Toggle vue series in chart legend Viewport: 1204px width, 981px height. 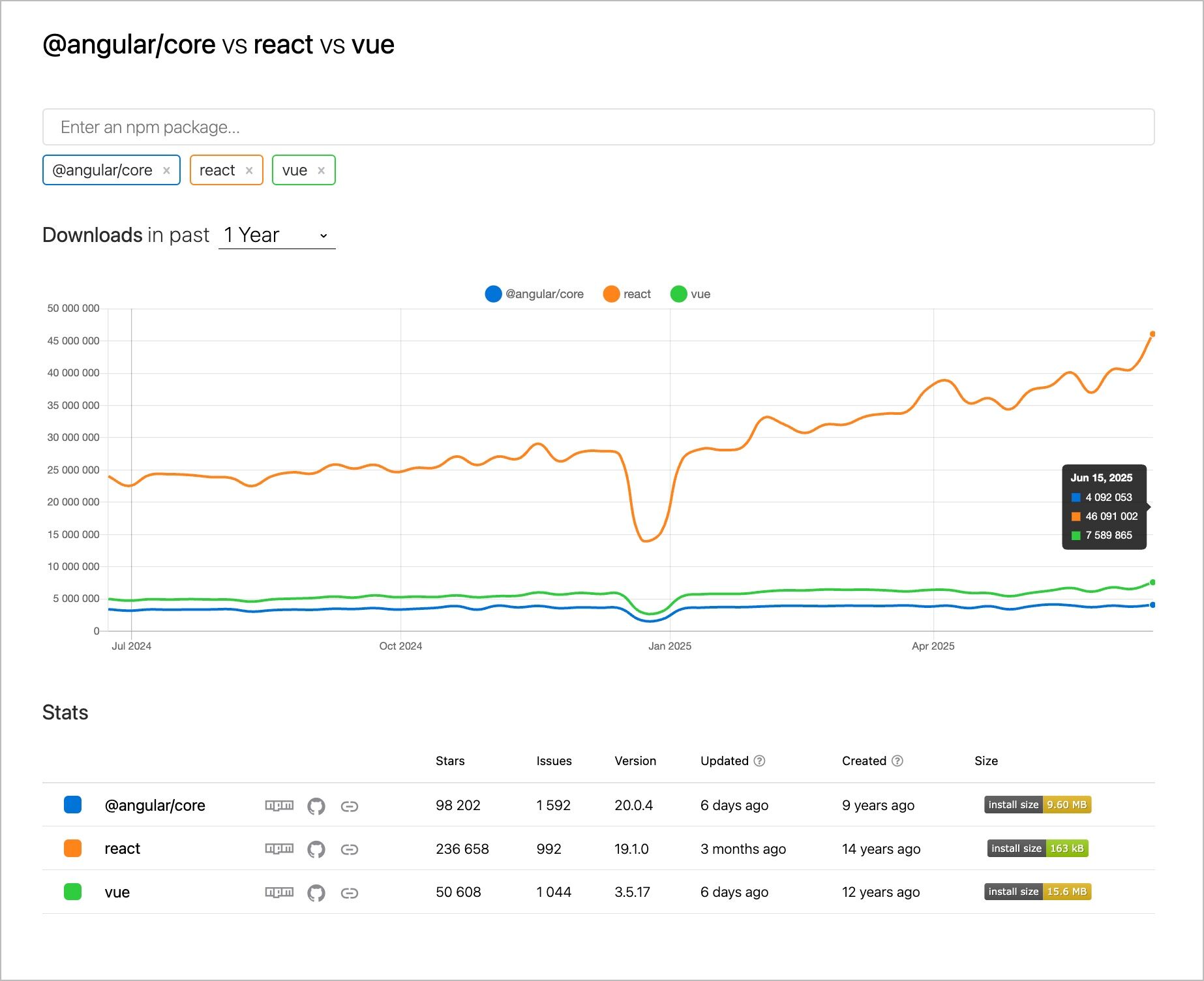690,294
